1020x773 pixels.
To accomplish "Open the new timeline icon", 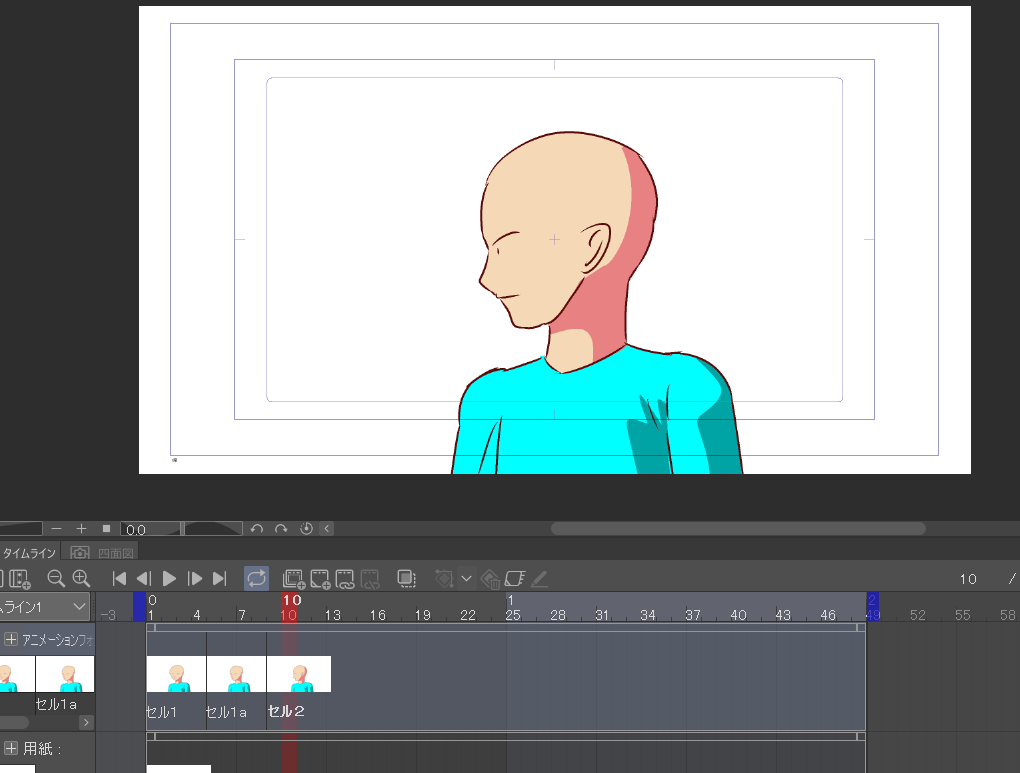I will [x=18, y=578].
